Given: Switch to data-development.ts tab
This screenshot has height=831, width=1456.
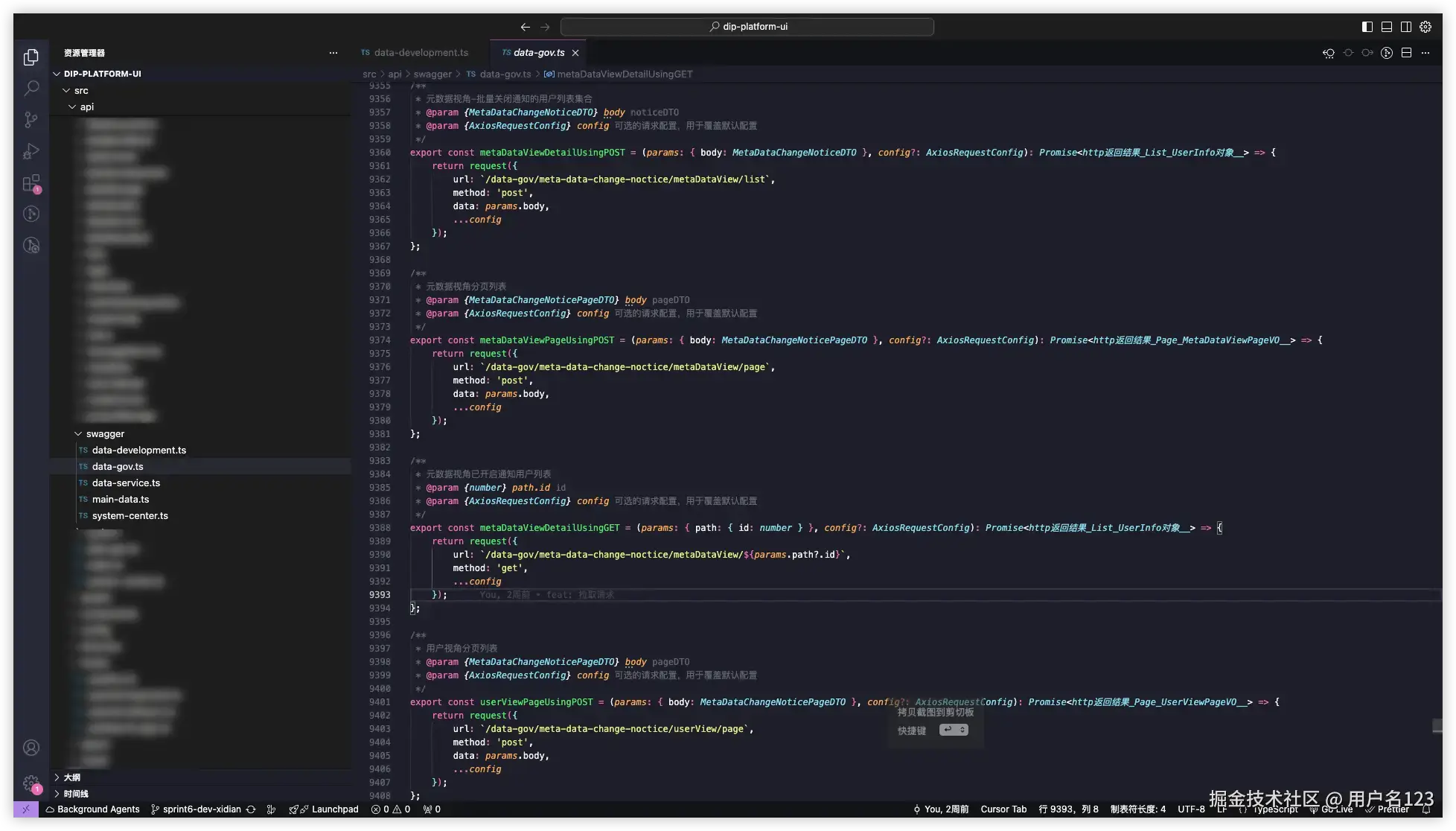Looking at the screenshot, I should point(421,53).
